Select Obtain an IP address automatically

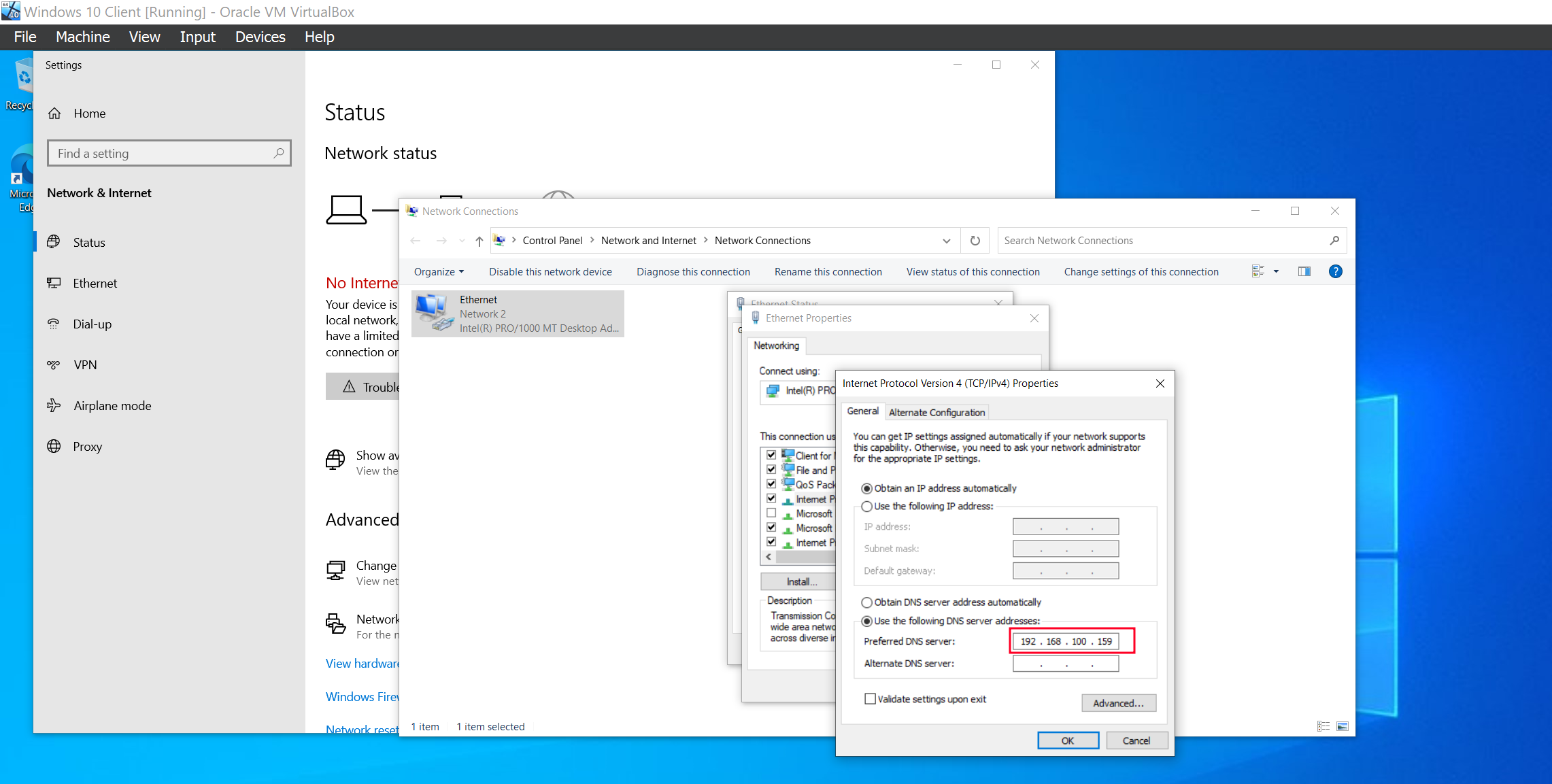(x=867, y=489)
